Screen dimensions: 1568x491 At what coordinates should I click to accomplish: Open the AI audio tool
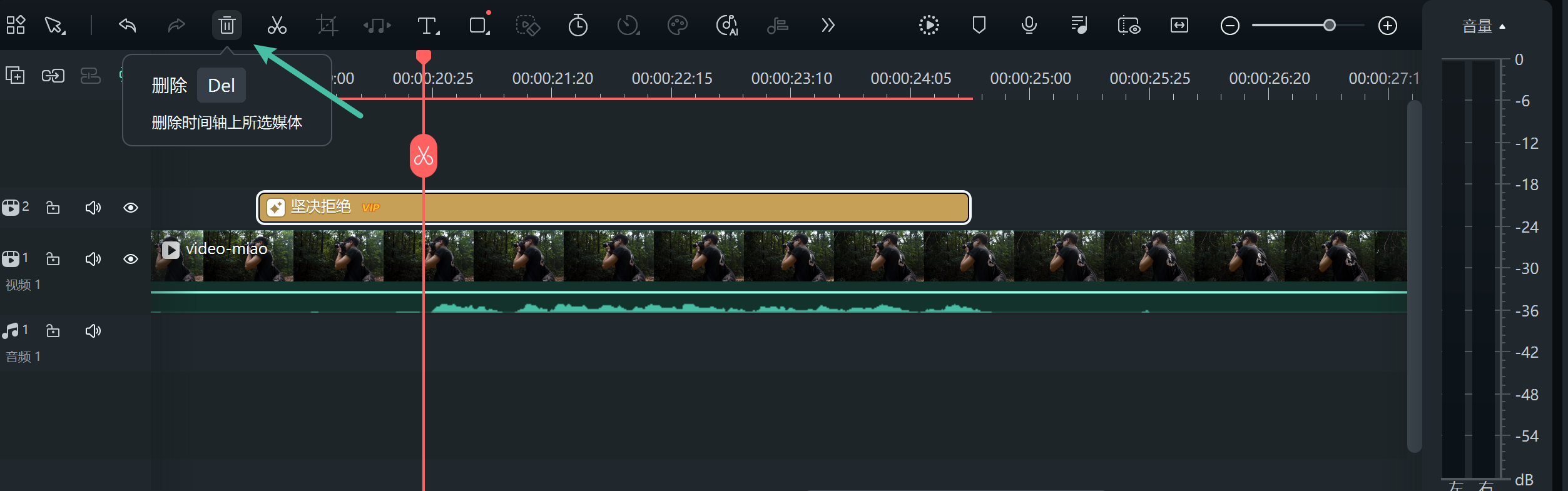pos(727,25)
